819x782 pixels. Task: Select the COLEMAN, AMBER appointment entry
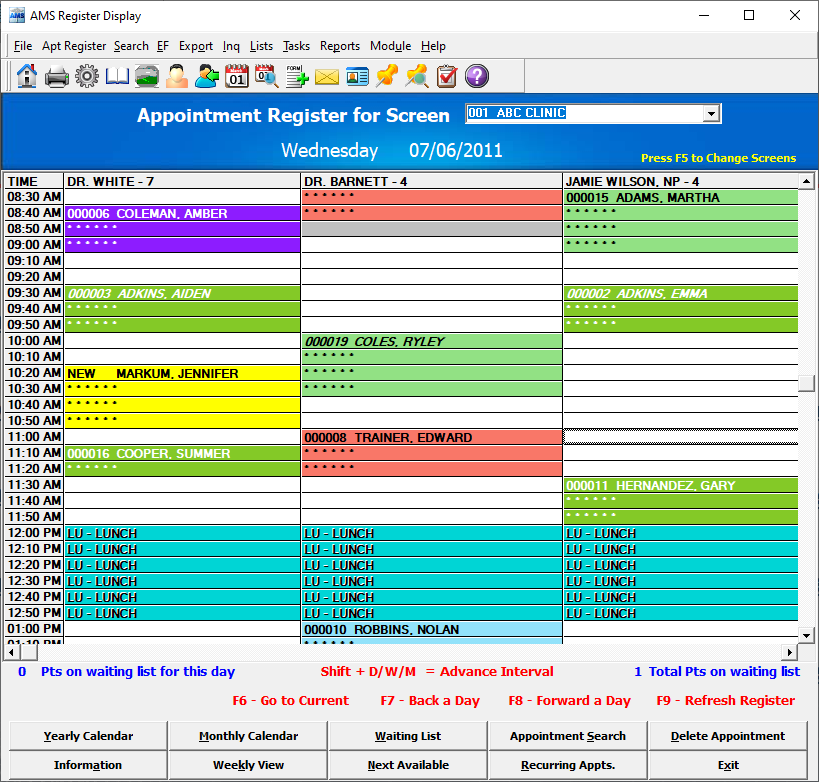[x=150, y=213]
